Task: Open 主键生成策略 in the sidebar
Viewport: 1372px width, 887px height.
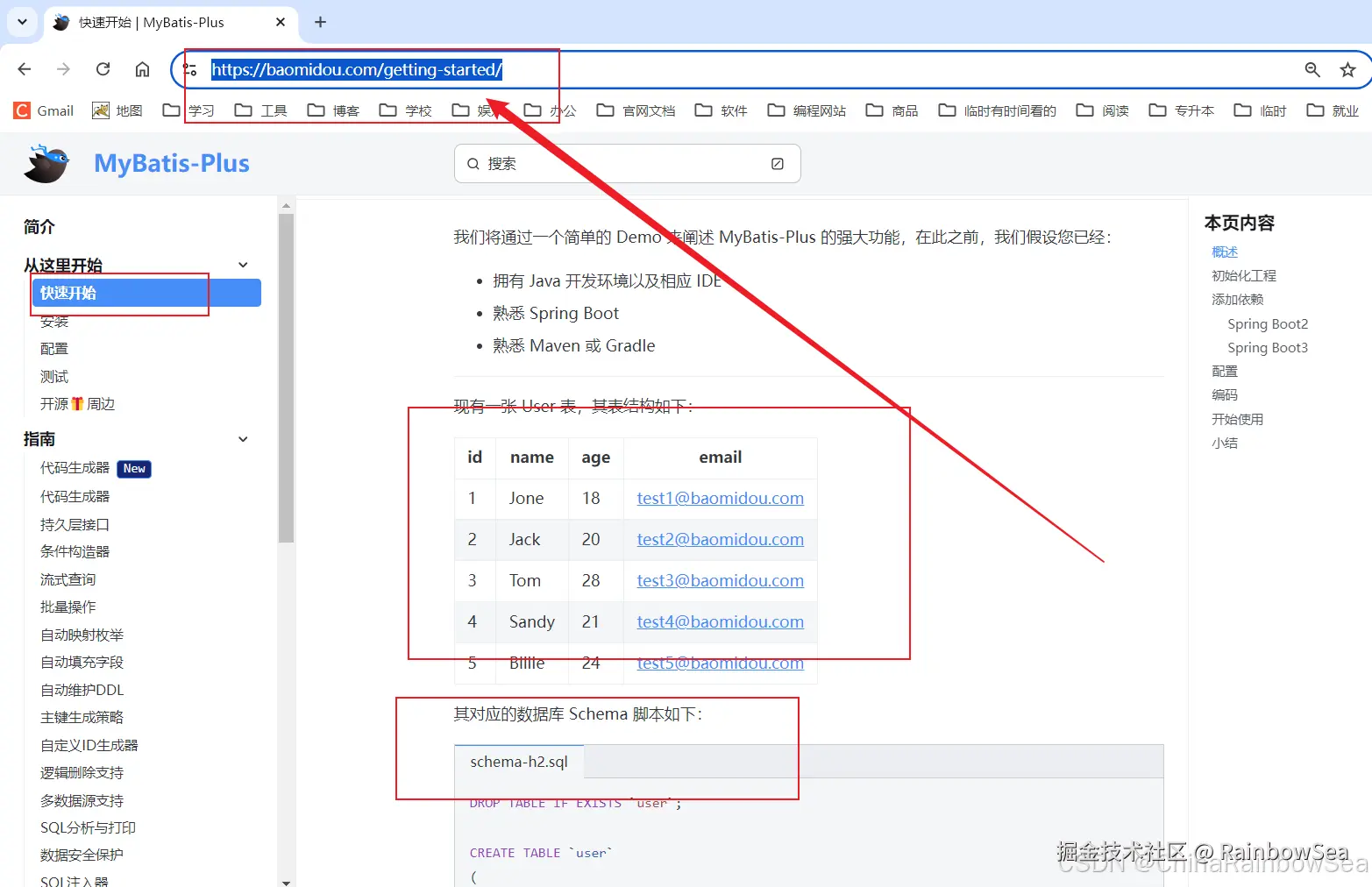Action: (x=82, y=718)
